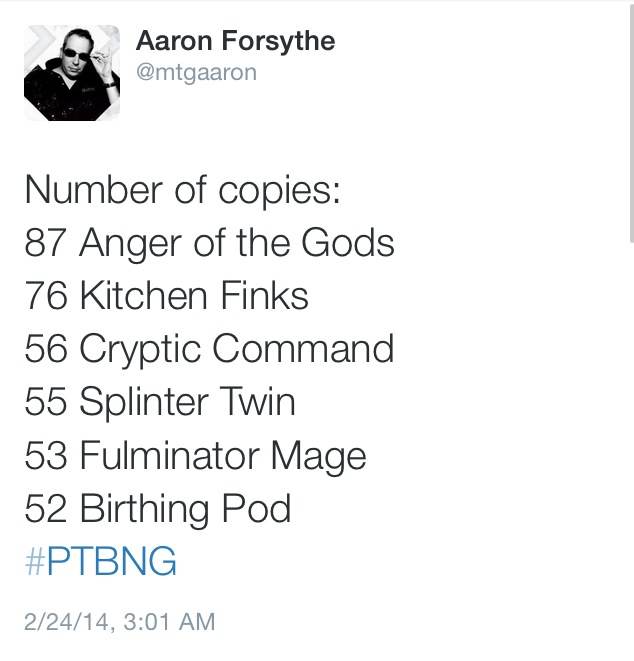Click the 'Anger of the Gods' card name
634x661 pixels.
pyautogui.click(x=236, y=243)
